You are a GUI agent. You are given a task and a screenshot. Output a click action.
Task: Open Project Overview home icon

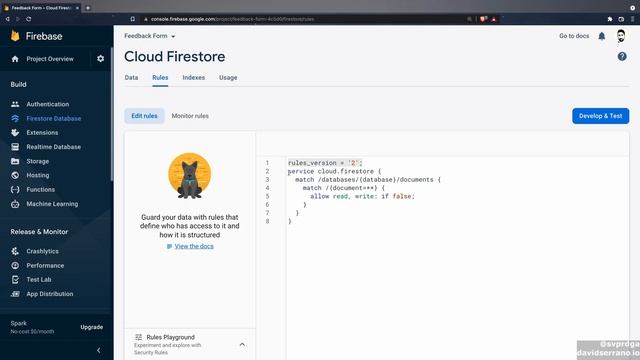pyautogui.click(x=15, y=59)
